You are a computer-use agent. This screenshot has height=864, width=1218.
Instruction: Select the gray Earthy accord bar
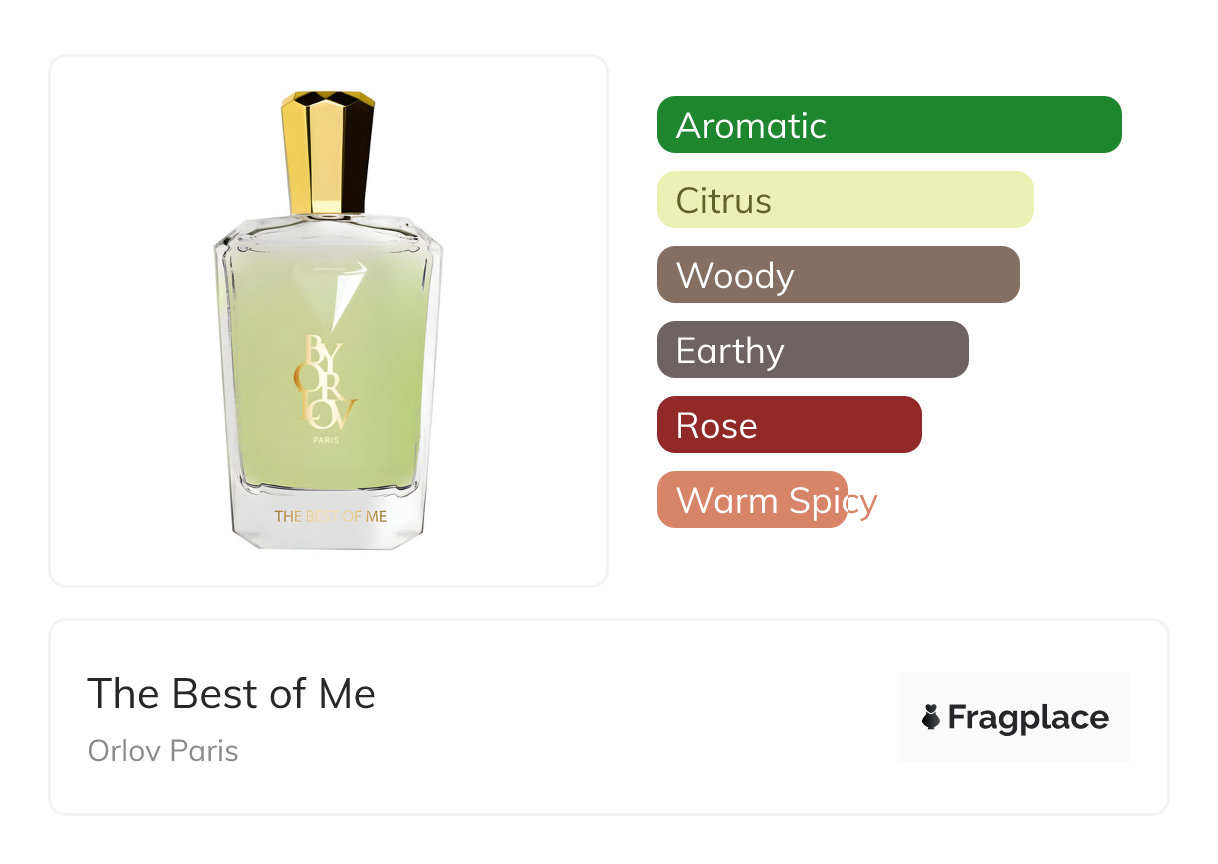coord(813,350)
